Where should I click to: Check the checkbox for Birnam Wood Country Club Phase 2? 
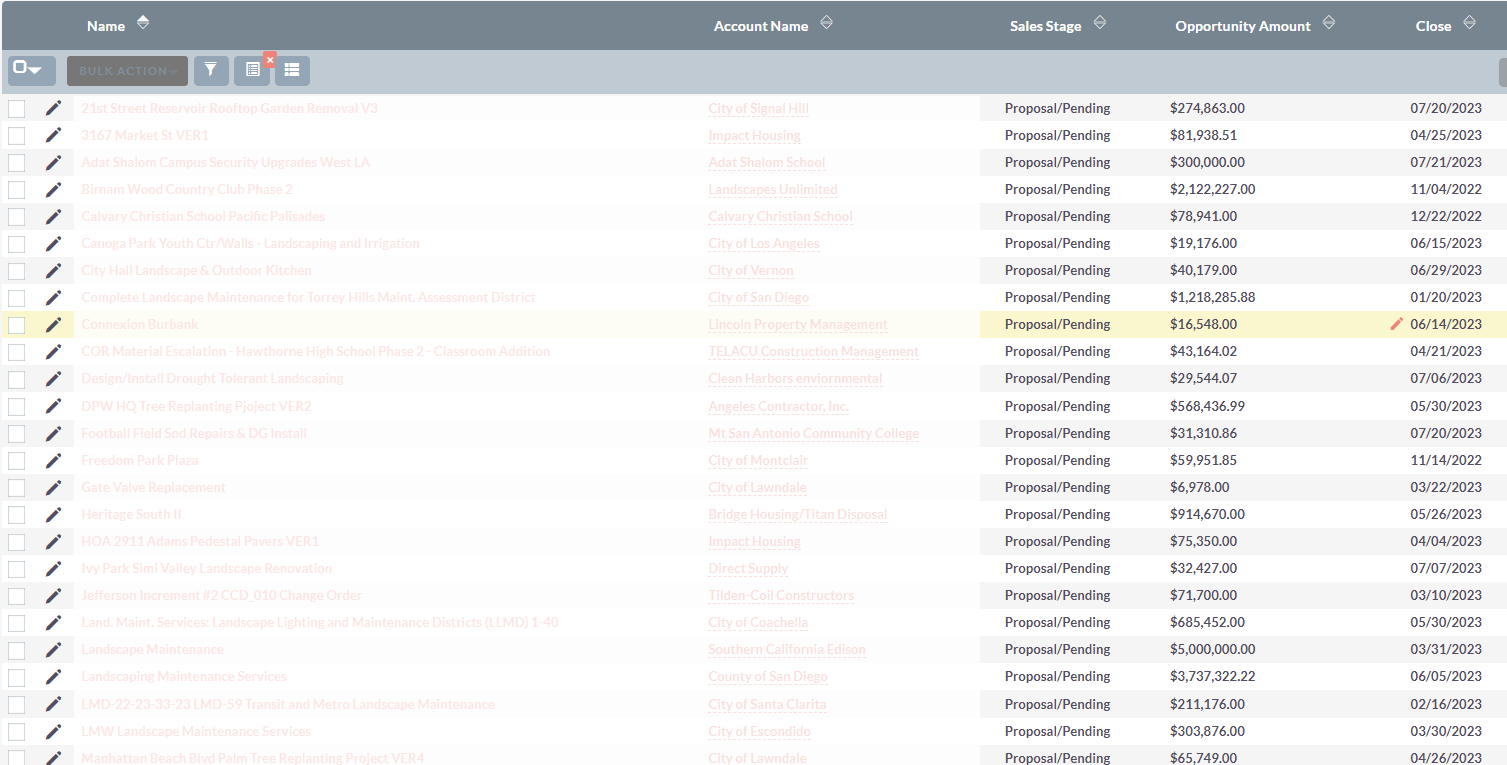(x=16, y=189)
